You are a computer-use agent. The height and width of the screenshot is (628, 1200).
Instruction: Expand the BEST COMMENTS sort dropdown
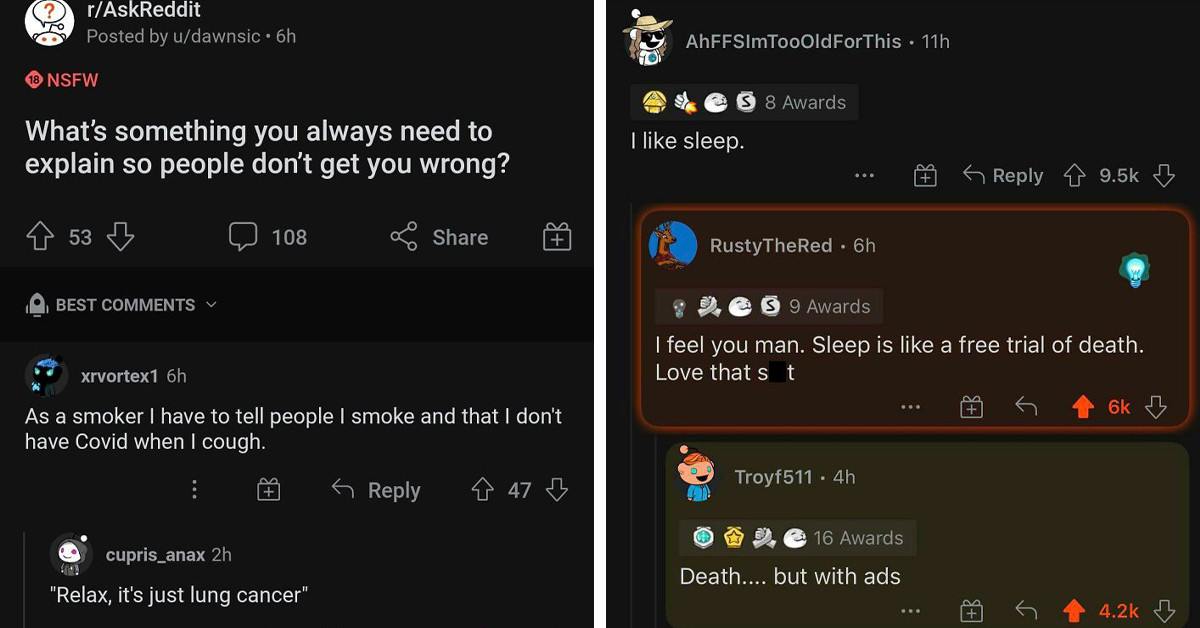(122, 305)
